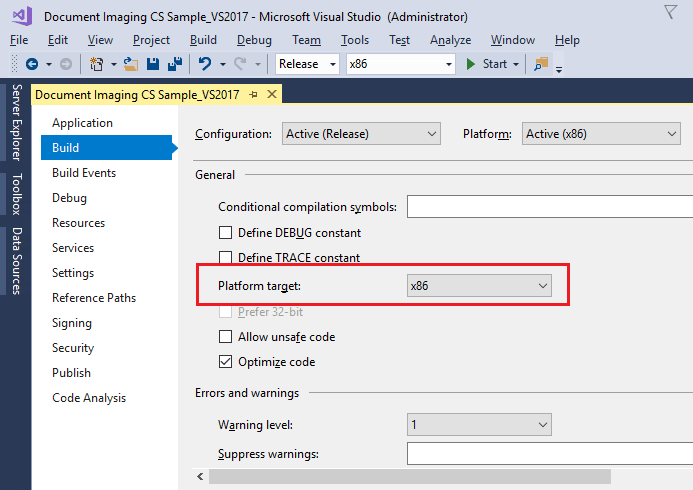The height and width of the screenshot is (490, 693).
Task: Open the Platform target dropdown
Action: pos(479,286)
